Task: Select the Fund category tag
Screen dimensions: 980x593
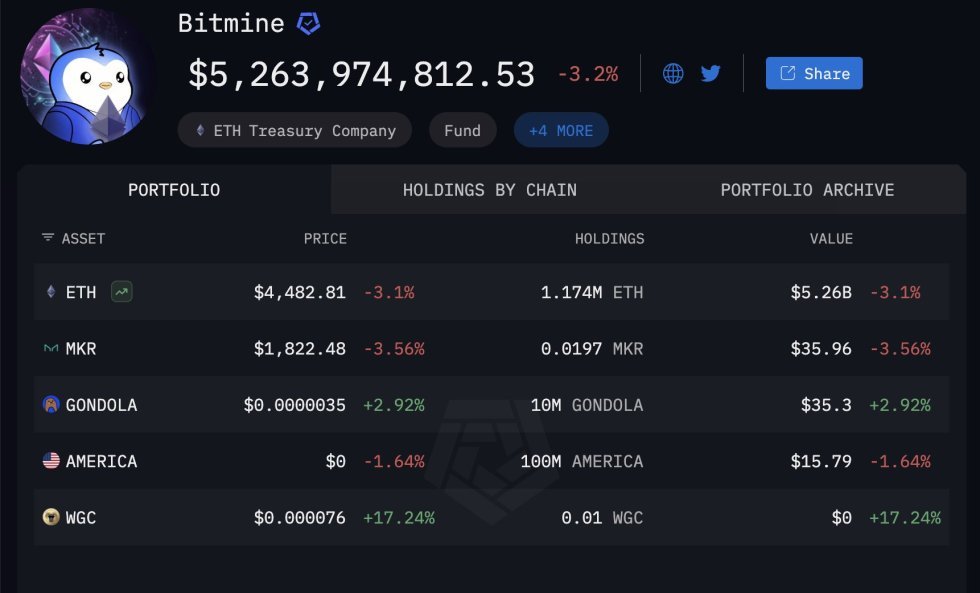Action: tap(462, 130)
